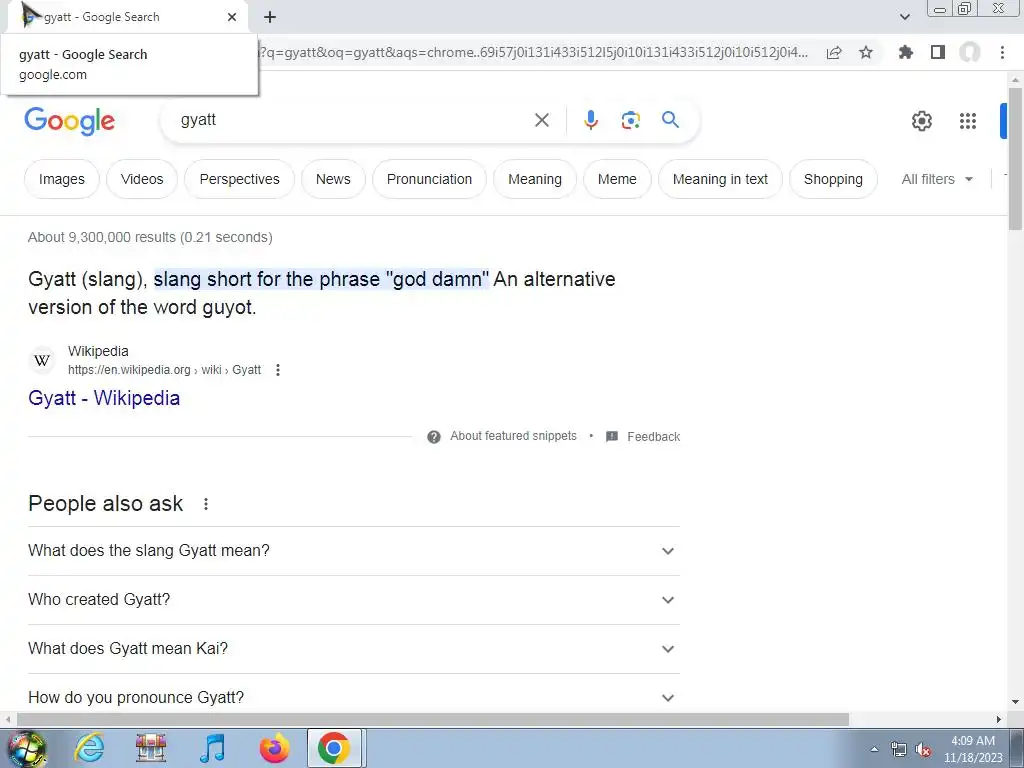
Task: Open the Gyatt - Wikipedia link
Action: click(104, 398)
